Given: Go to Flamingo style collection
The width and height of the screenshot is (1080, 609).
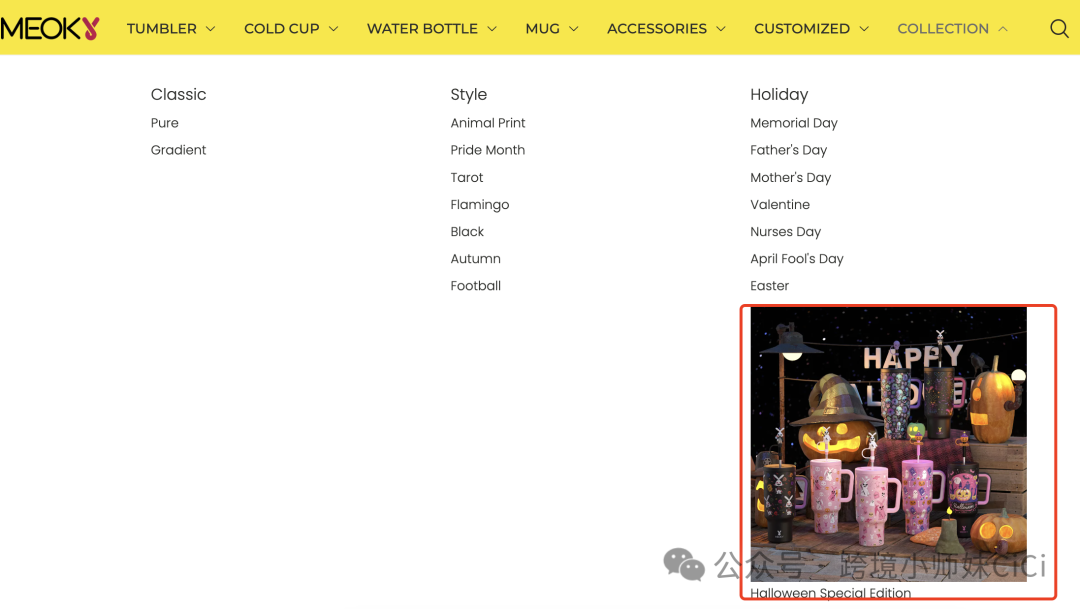Looking at the screenshot, I should tap(480, 205).
